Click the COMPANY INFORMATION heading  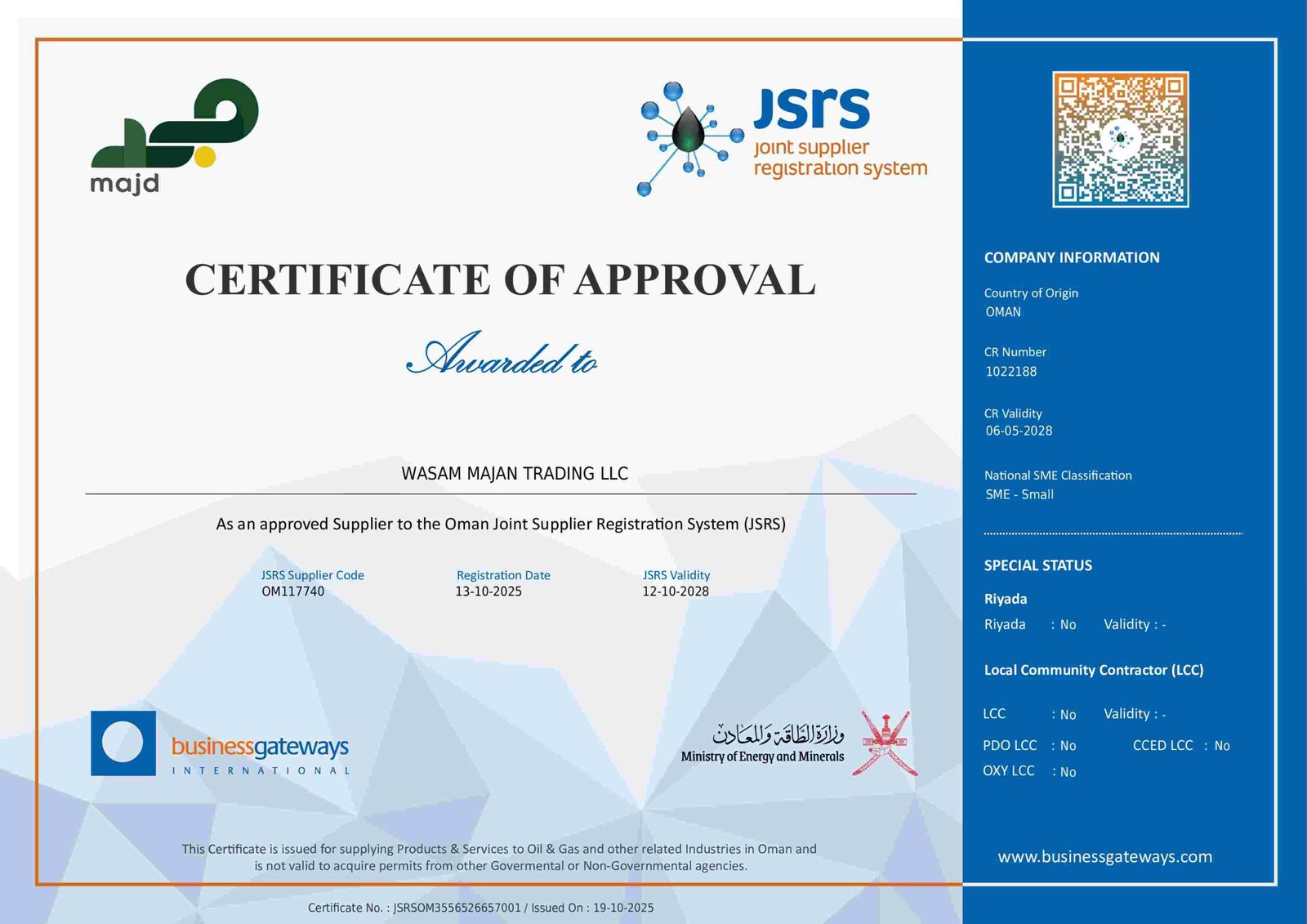[x=1072, y=257]
